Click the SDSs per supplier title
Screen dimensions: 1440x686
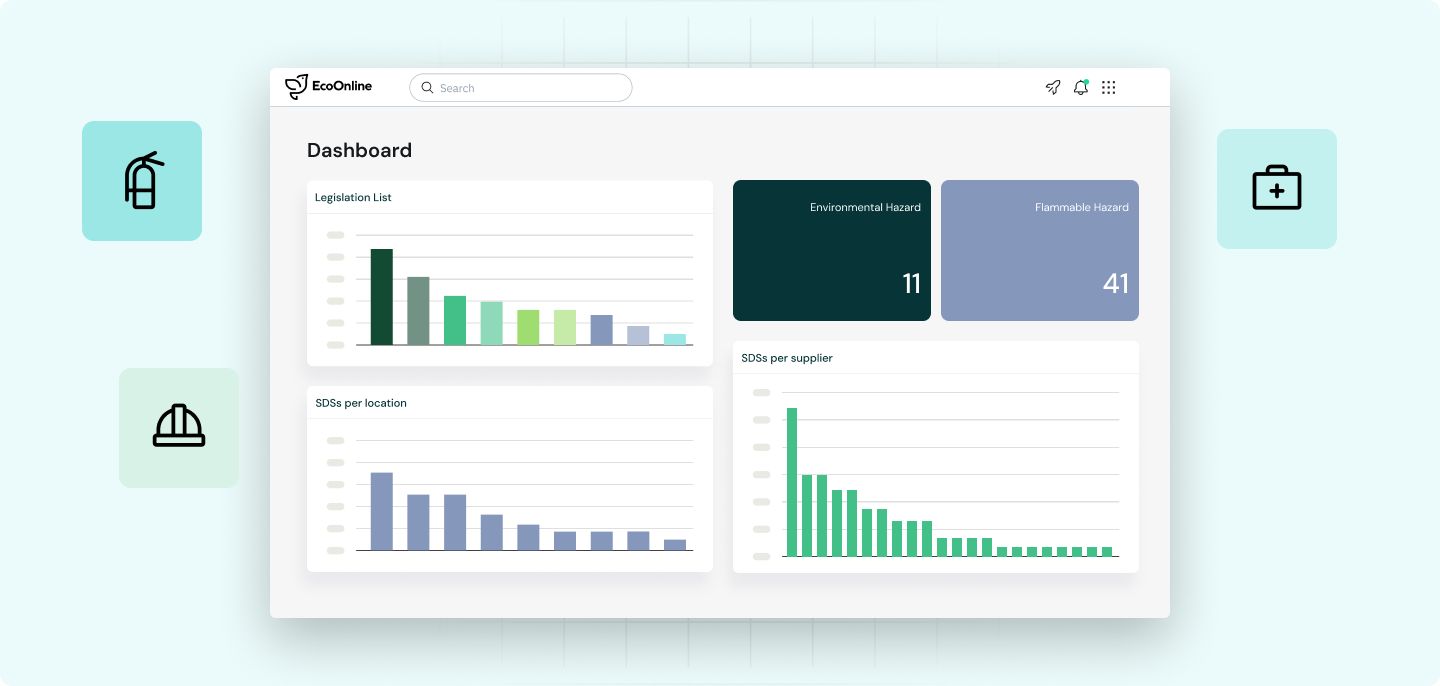point(786,358)
